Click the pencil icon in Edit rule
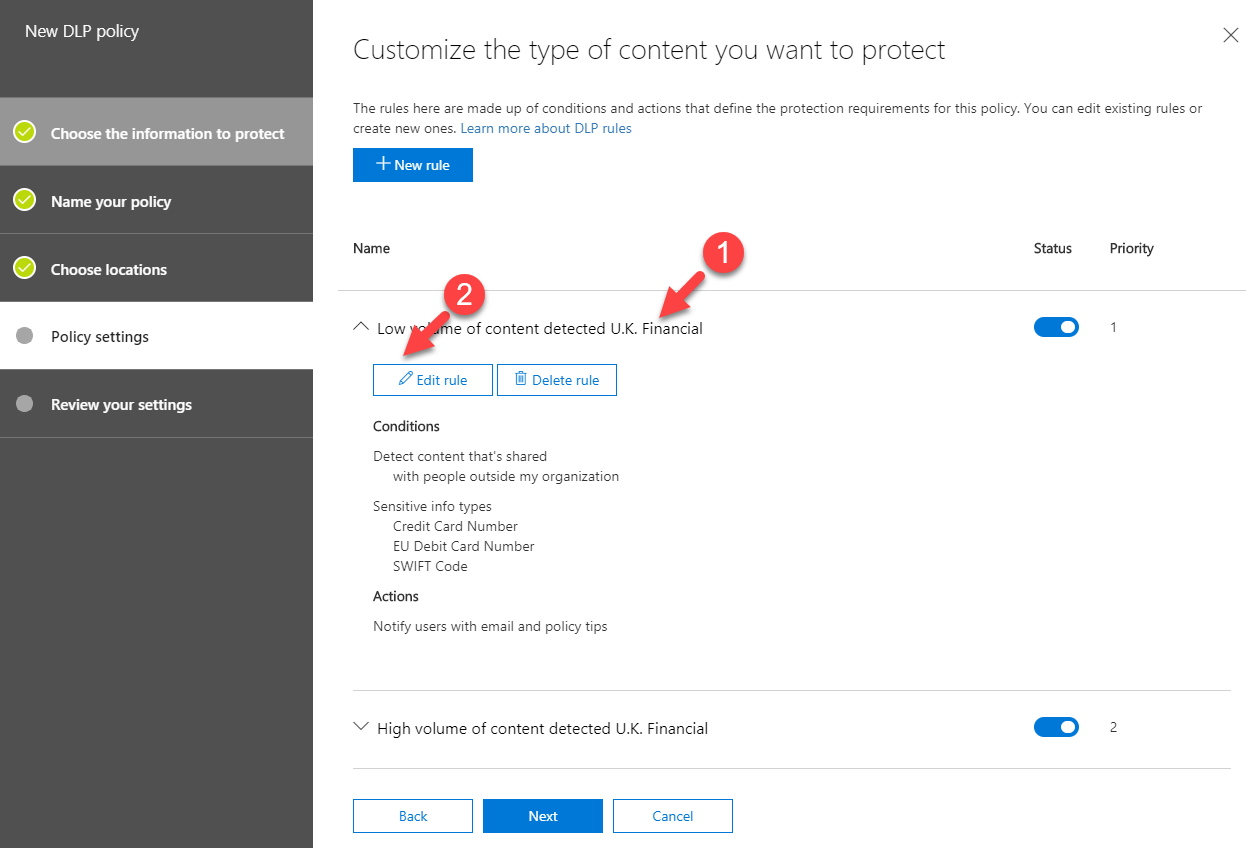The image size is (1248, 848). tap(405, 379)
